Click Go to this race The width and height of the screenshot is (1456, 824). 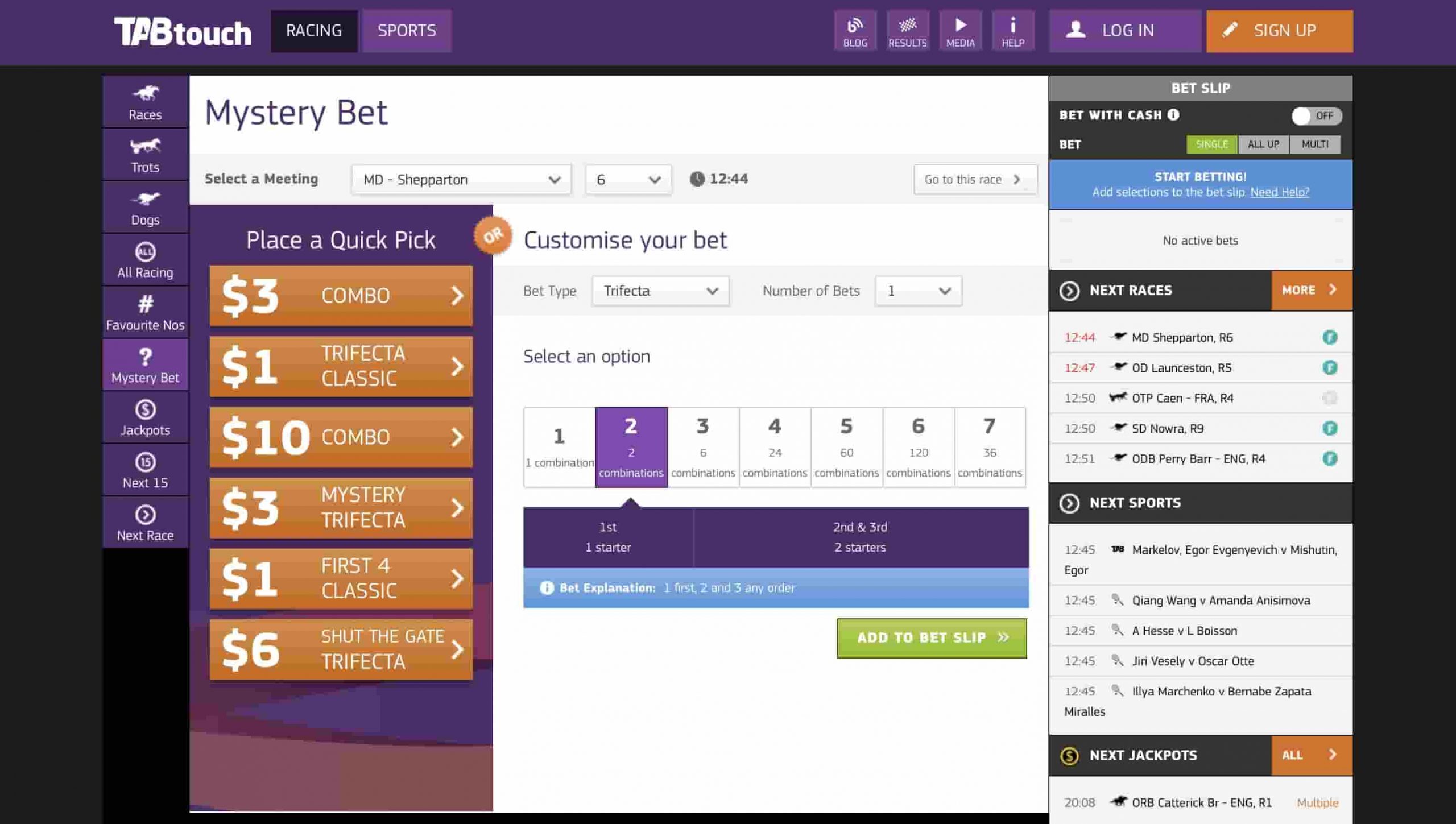[975, 180]
